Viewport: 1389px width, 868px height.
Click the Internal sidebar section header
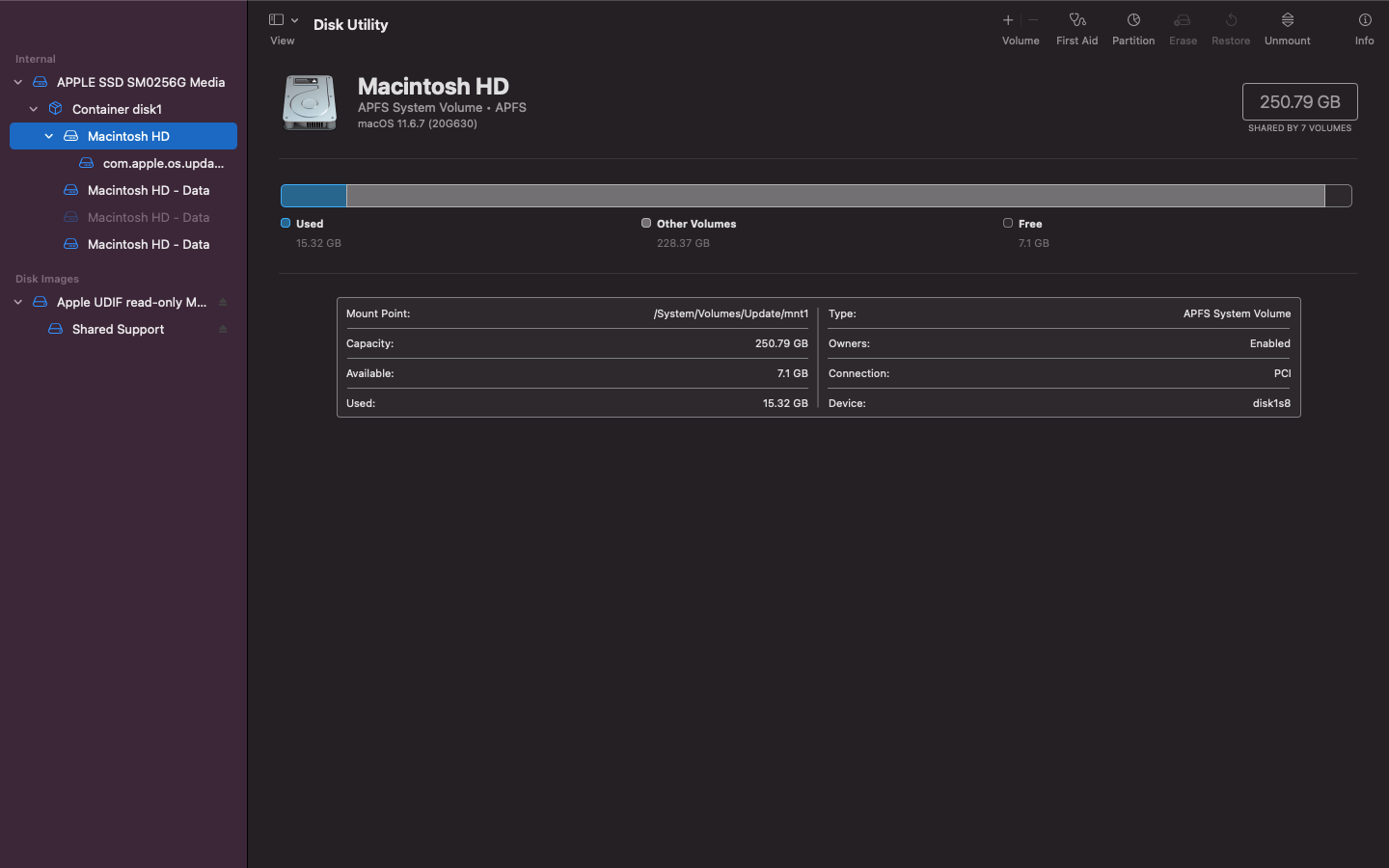click(x=36, y=59)
